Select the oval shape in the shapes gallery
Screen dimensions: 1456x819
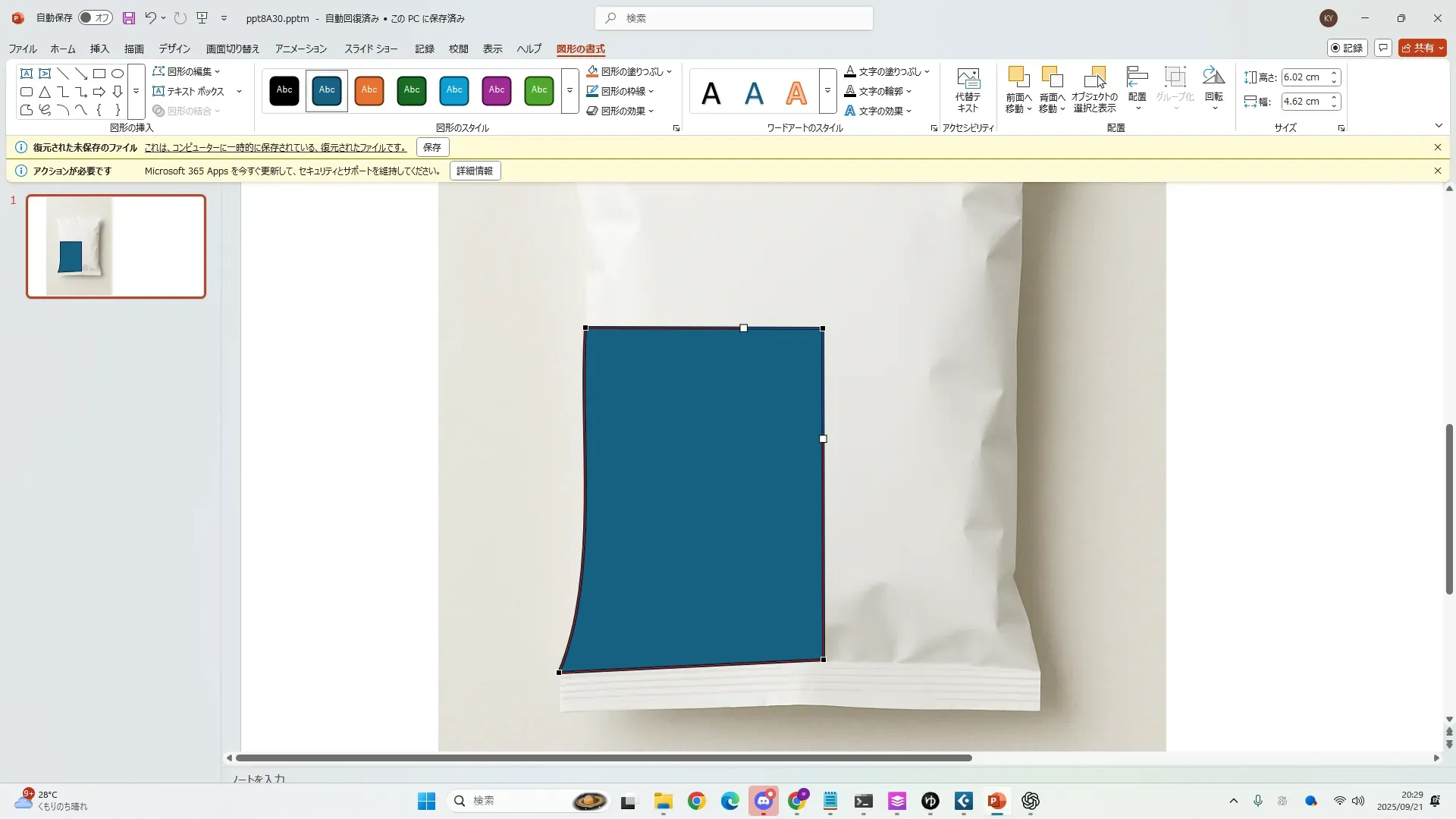118,74
